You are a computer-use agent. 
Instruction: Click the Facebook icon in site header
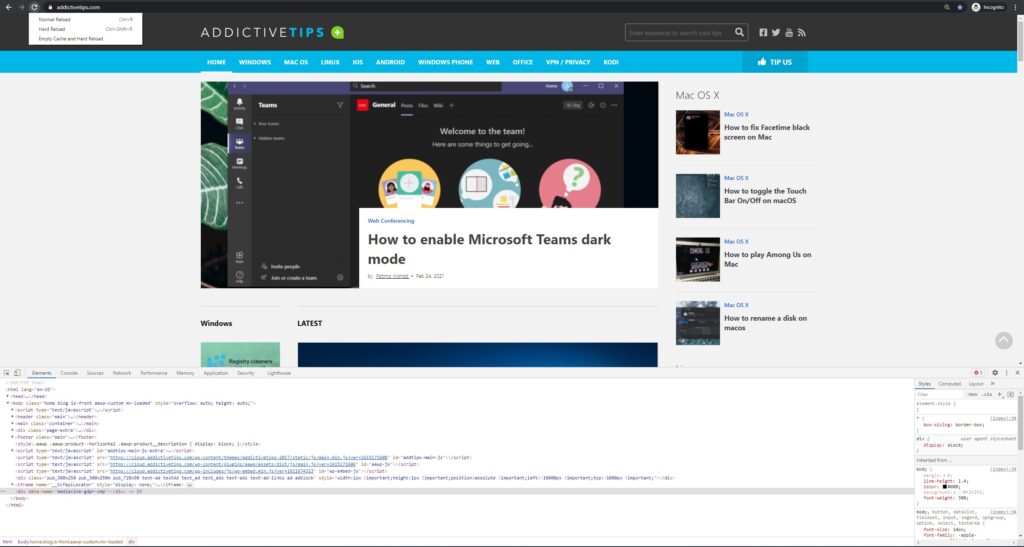pyautogui.click(x=763, y=32)
